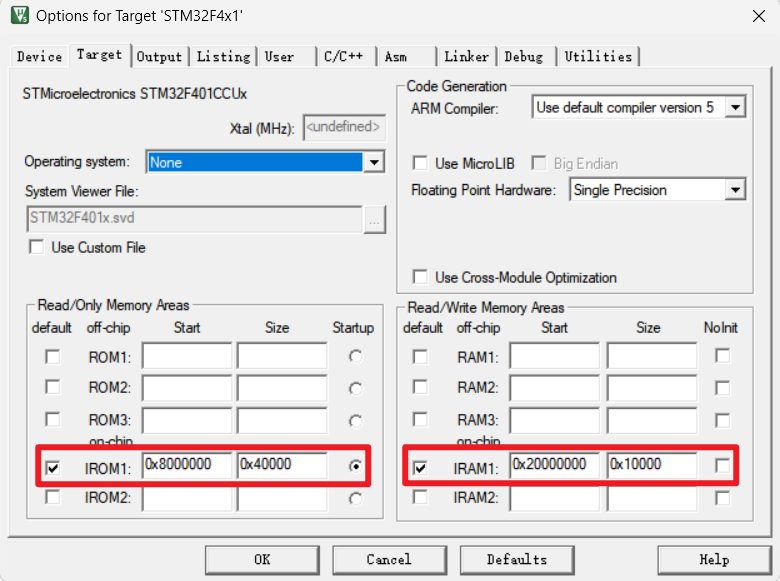Go to the Linker tab

[x=466, y=56]
